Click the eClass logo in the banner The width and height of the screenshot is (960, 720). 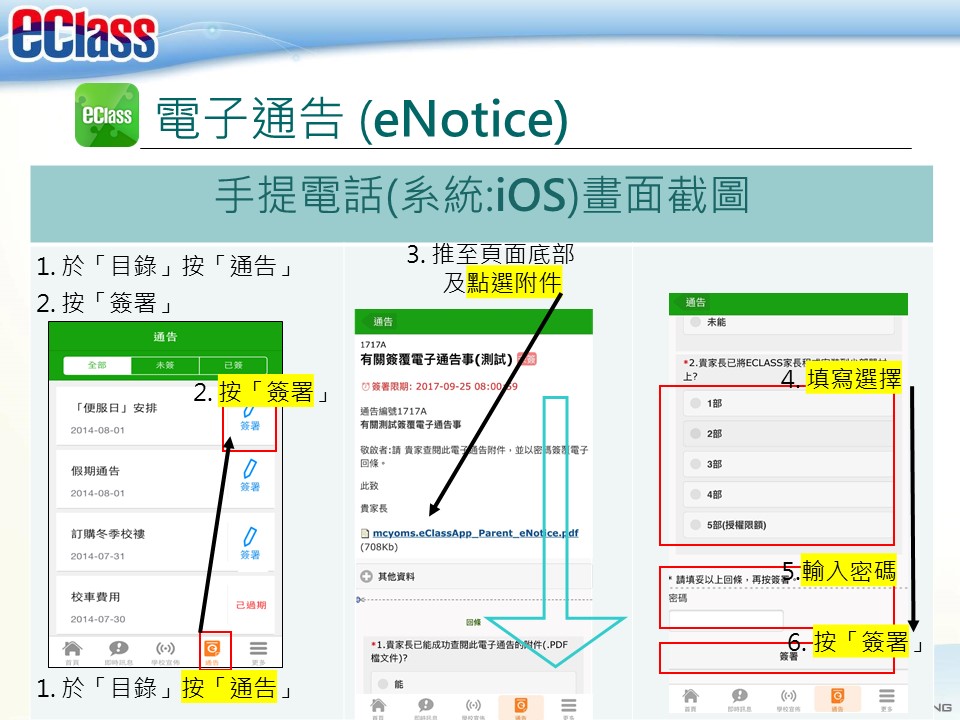tap(83, 34)
